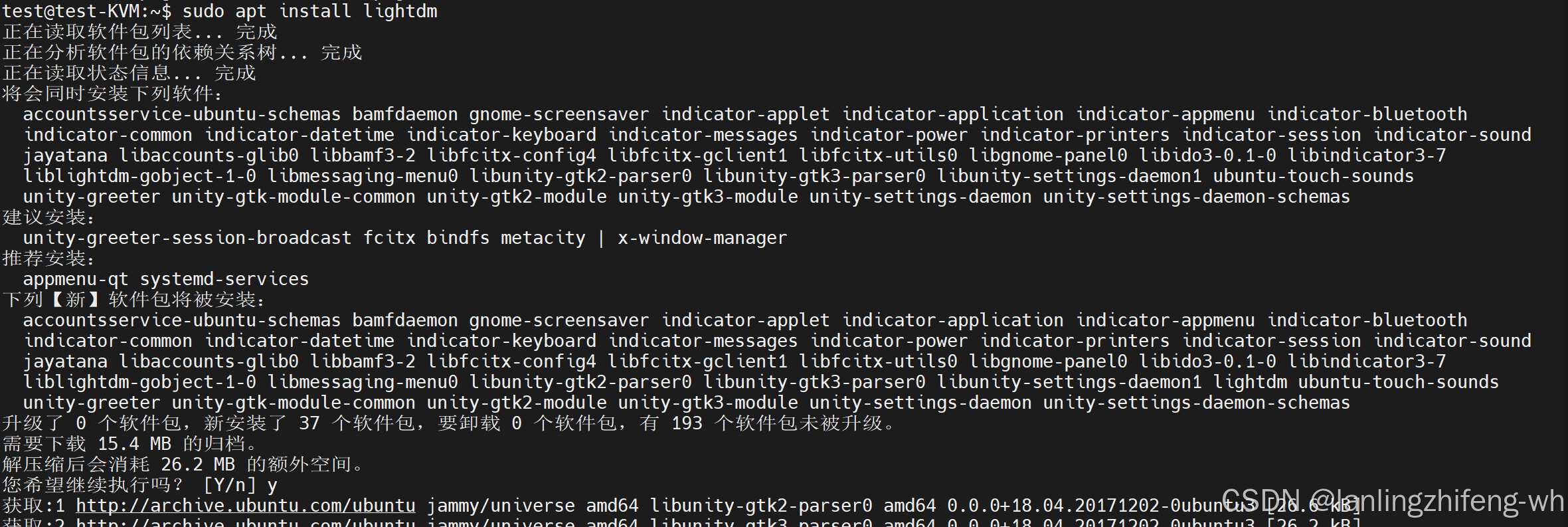1568x527 pixels.
Task: Click the 'sudo apt install lightdm' command text
Action: pyautogui.click(x=310, y=11)
